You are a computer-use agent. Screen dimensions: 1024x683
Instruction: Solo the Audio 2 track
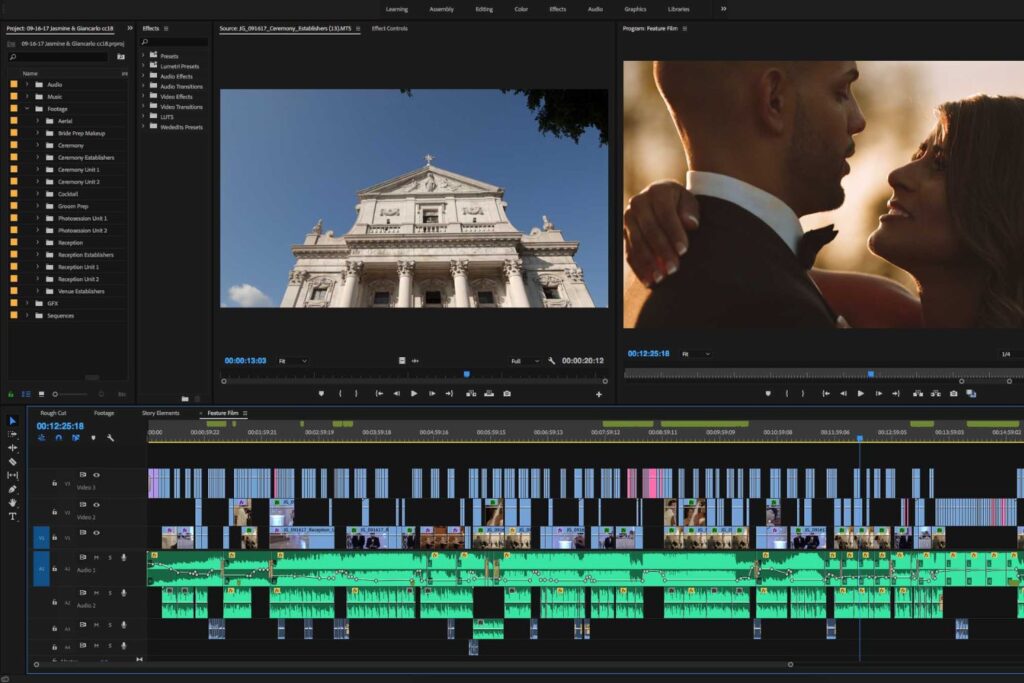click(x=109, y=592)
